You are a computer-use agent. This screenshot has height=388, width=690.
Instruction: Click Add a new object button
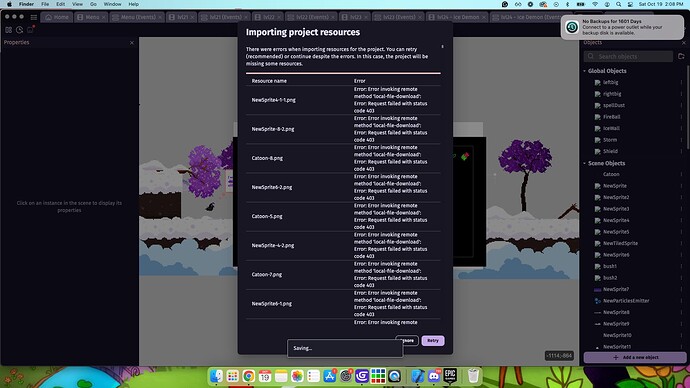pyautogui.click(x=635, y=357)
